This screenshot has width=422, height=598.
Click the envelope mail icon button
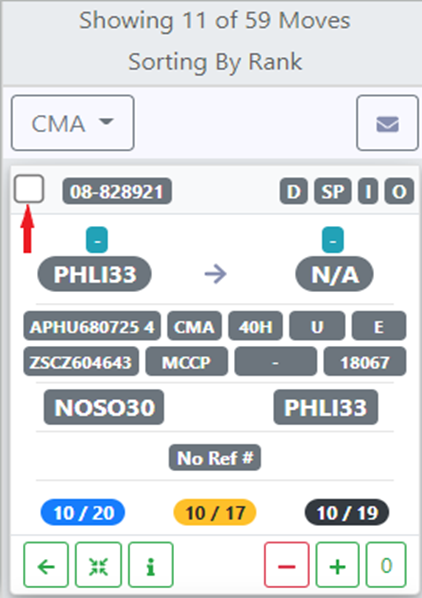387,123
